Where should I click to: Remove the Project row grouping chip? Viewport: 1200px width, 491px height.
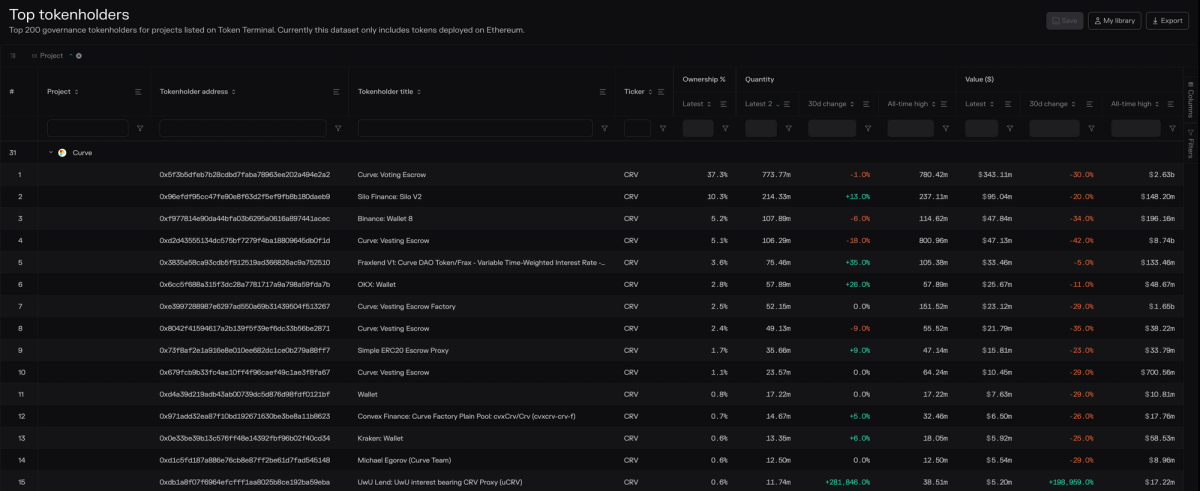(79, 56)
